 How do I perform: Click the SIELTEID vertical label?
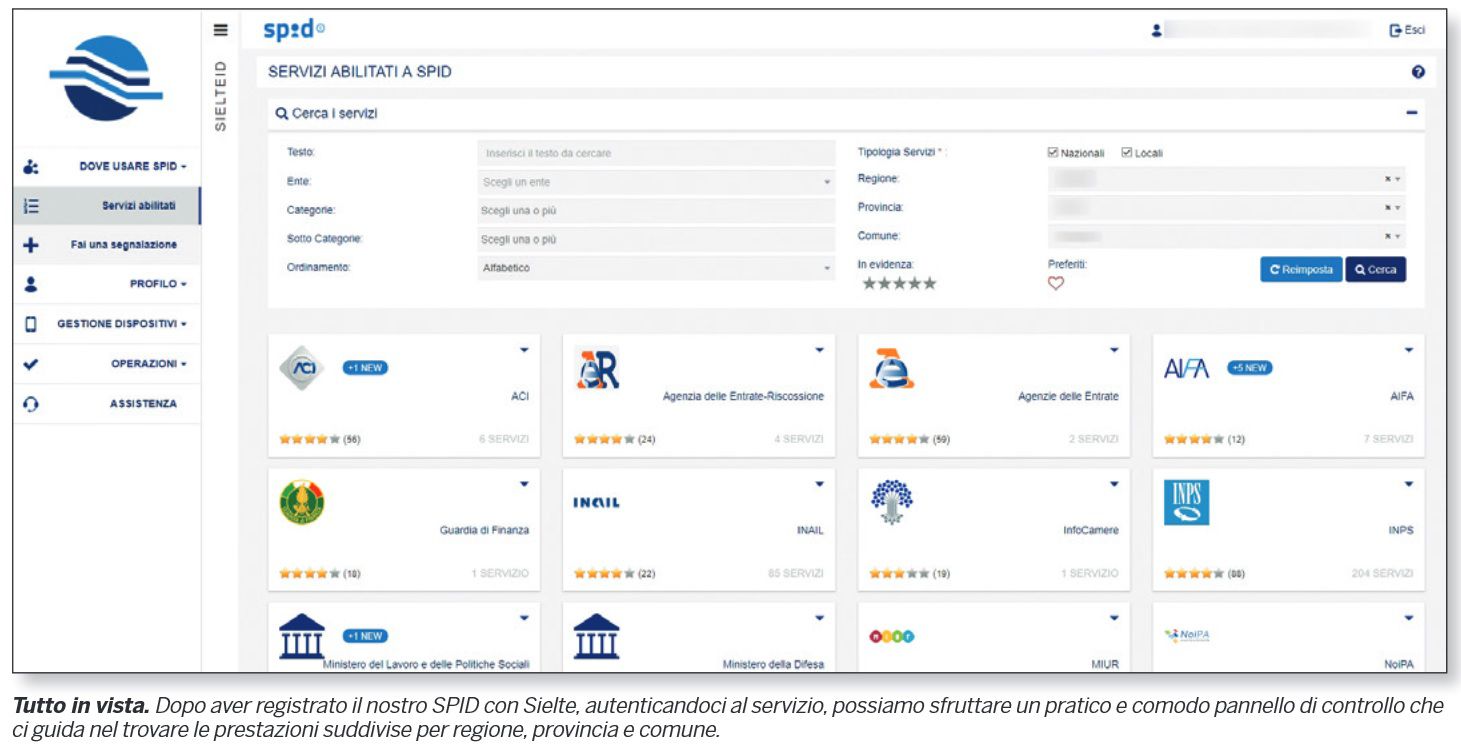click(x=221, y=96)
